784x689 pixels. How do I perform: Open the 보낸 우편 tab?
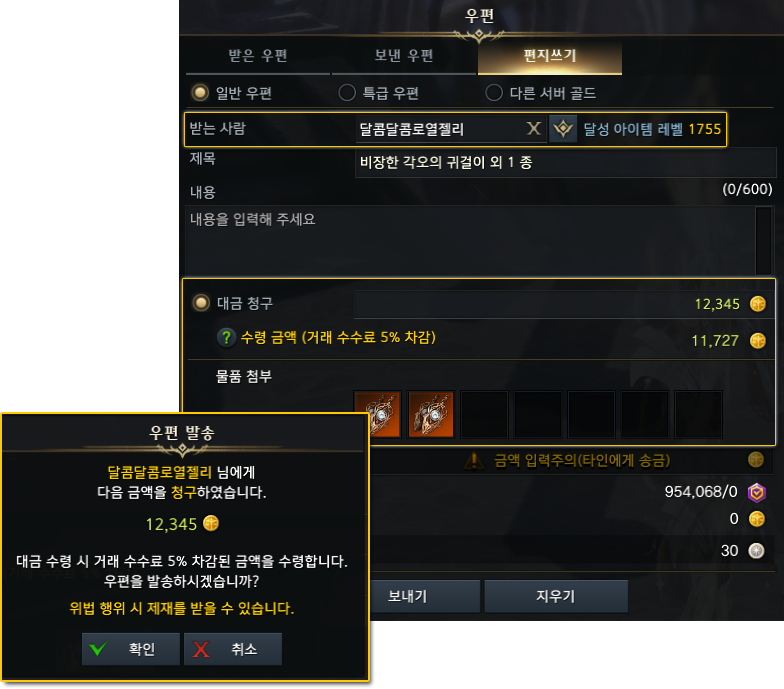click(x=404, y=56)
